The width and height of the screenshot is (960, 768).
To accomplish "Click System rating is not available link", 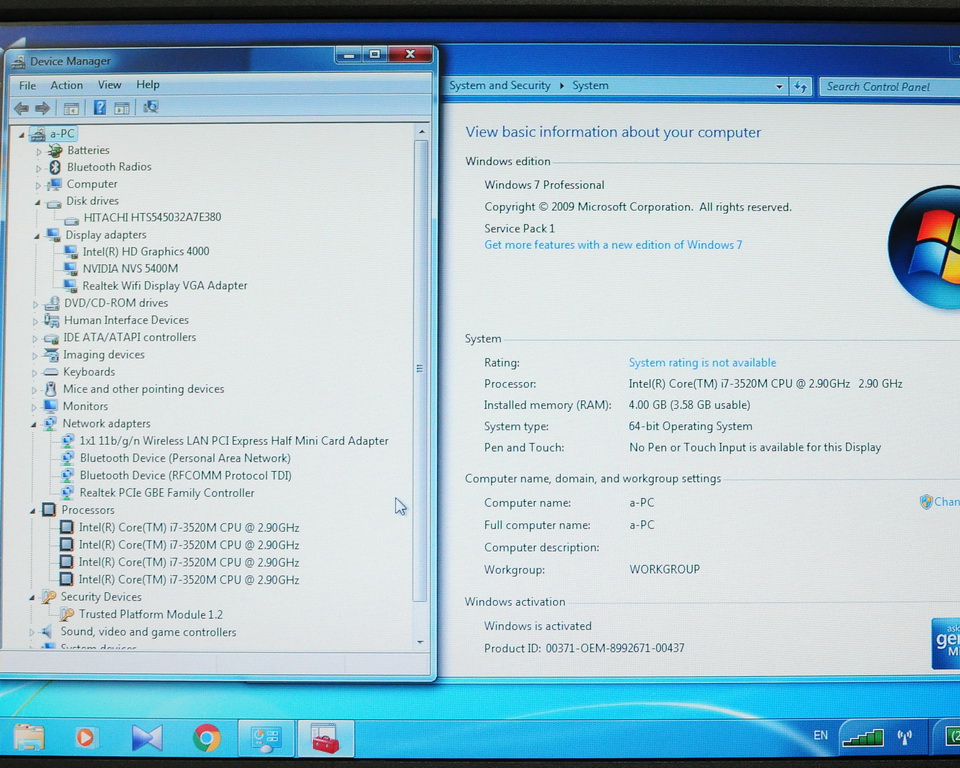I will (x=702, y=363).
